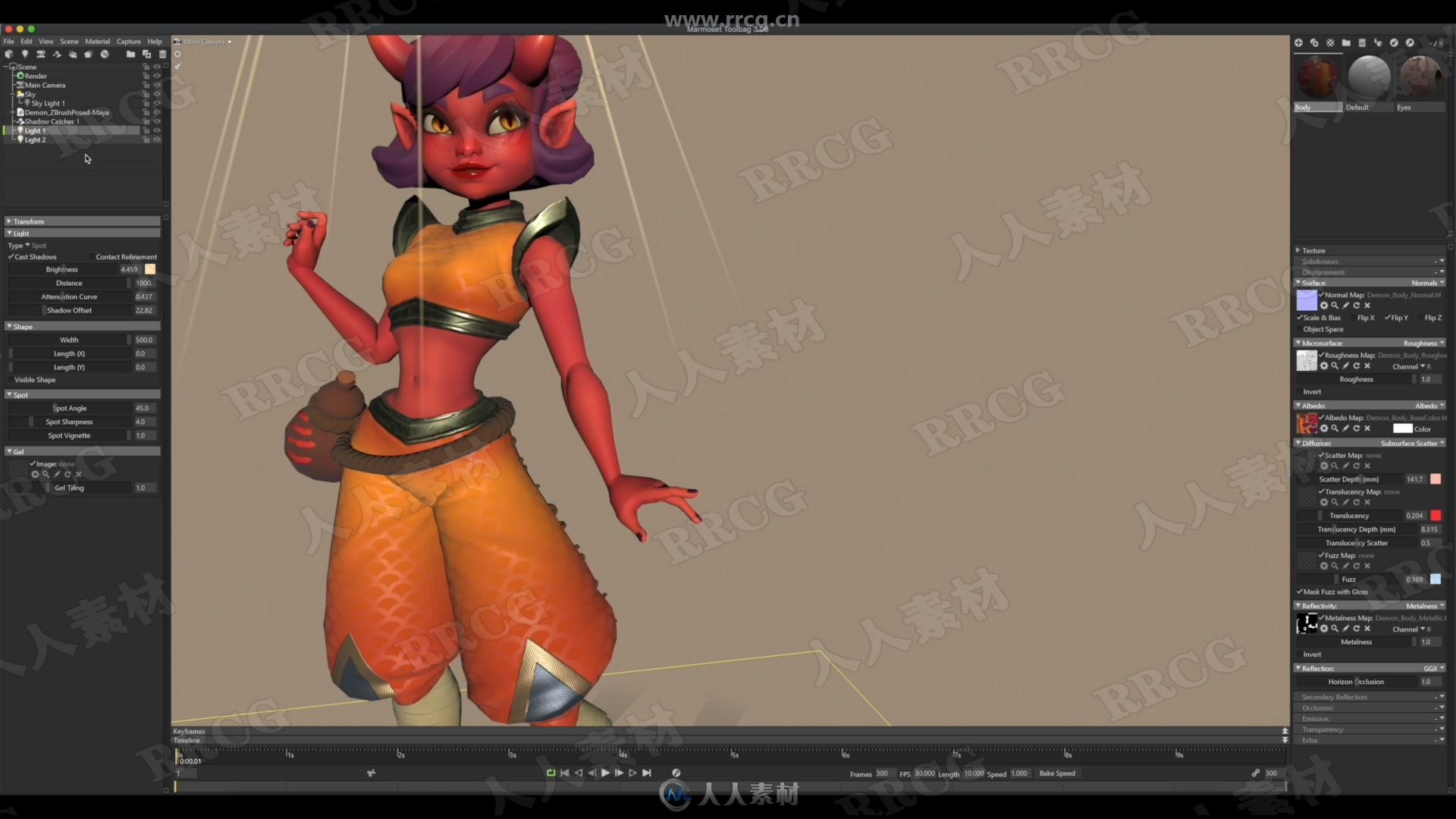Open Normal Map texture settings gear

pyautogui.click(x=1324, y=306)
